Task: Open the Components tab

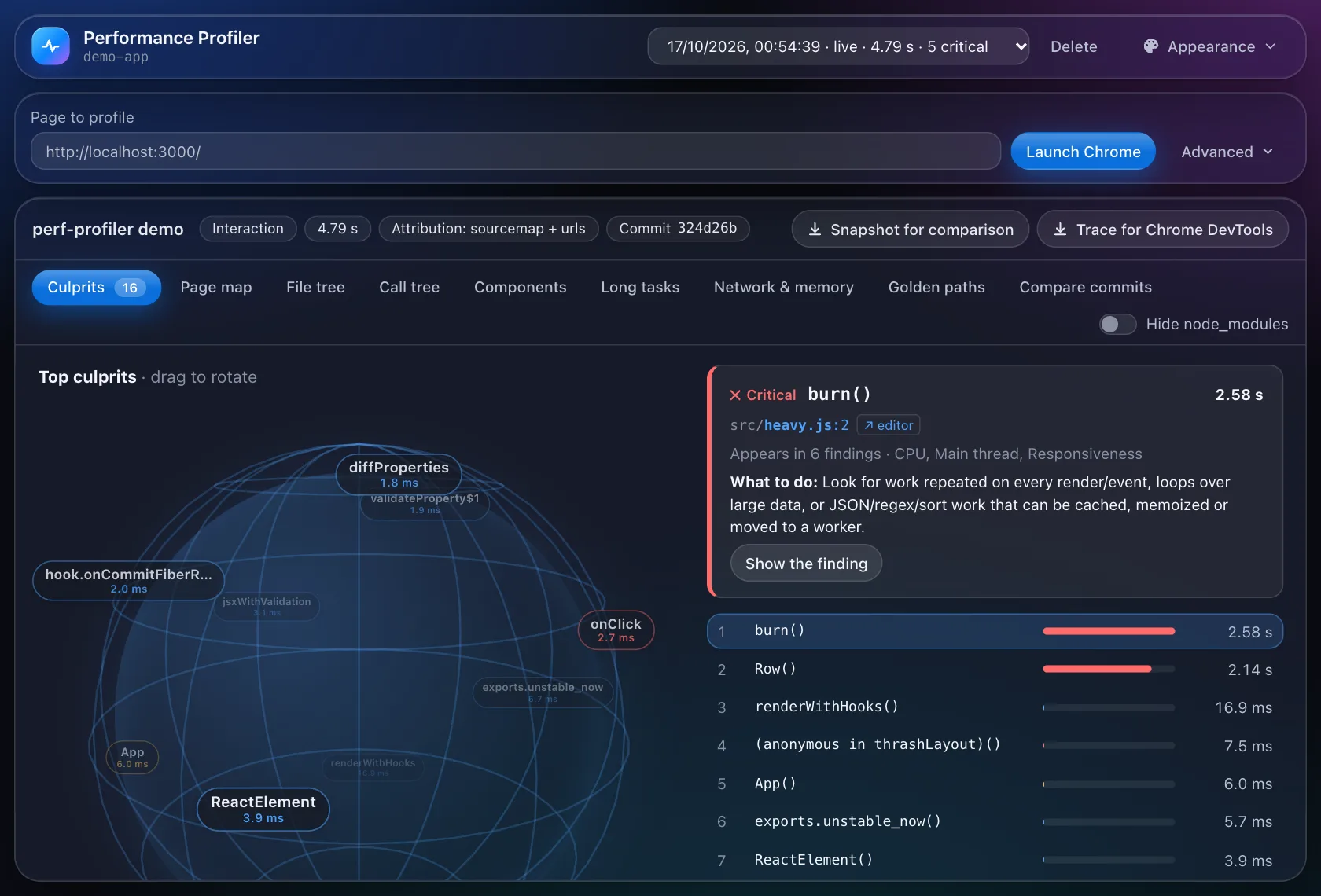Action: [520, 288]
